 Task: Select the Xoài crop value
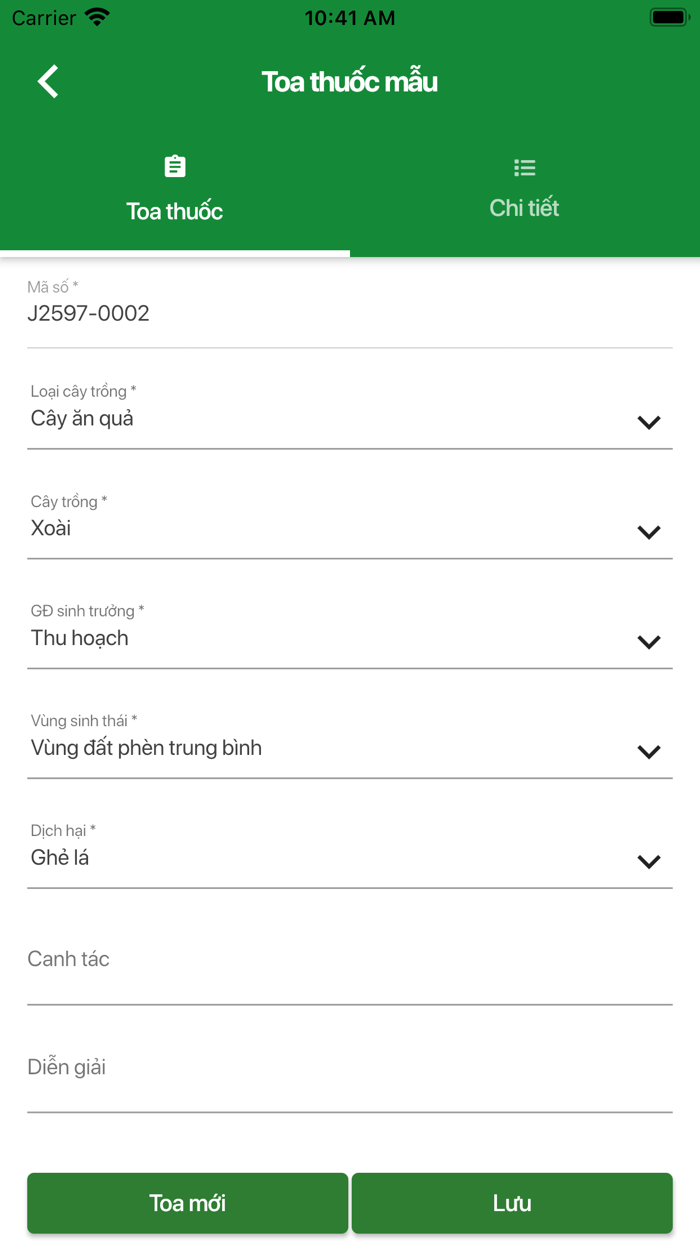(51, 529)
